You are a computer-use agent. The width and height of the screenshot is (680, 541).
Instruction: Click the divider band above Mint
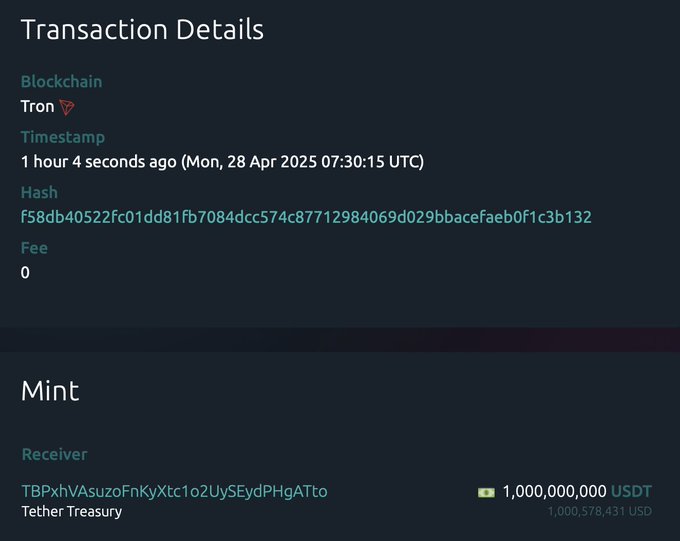(x=340, y=338)
